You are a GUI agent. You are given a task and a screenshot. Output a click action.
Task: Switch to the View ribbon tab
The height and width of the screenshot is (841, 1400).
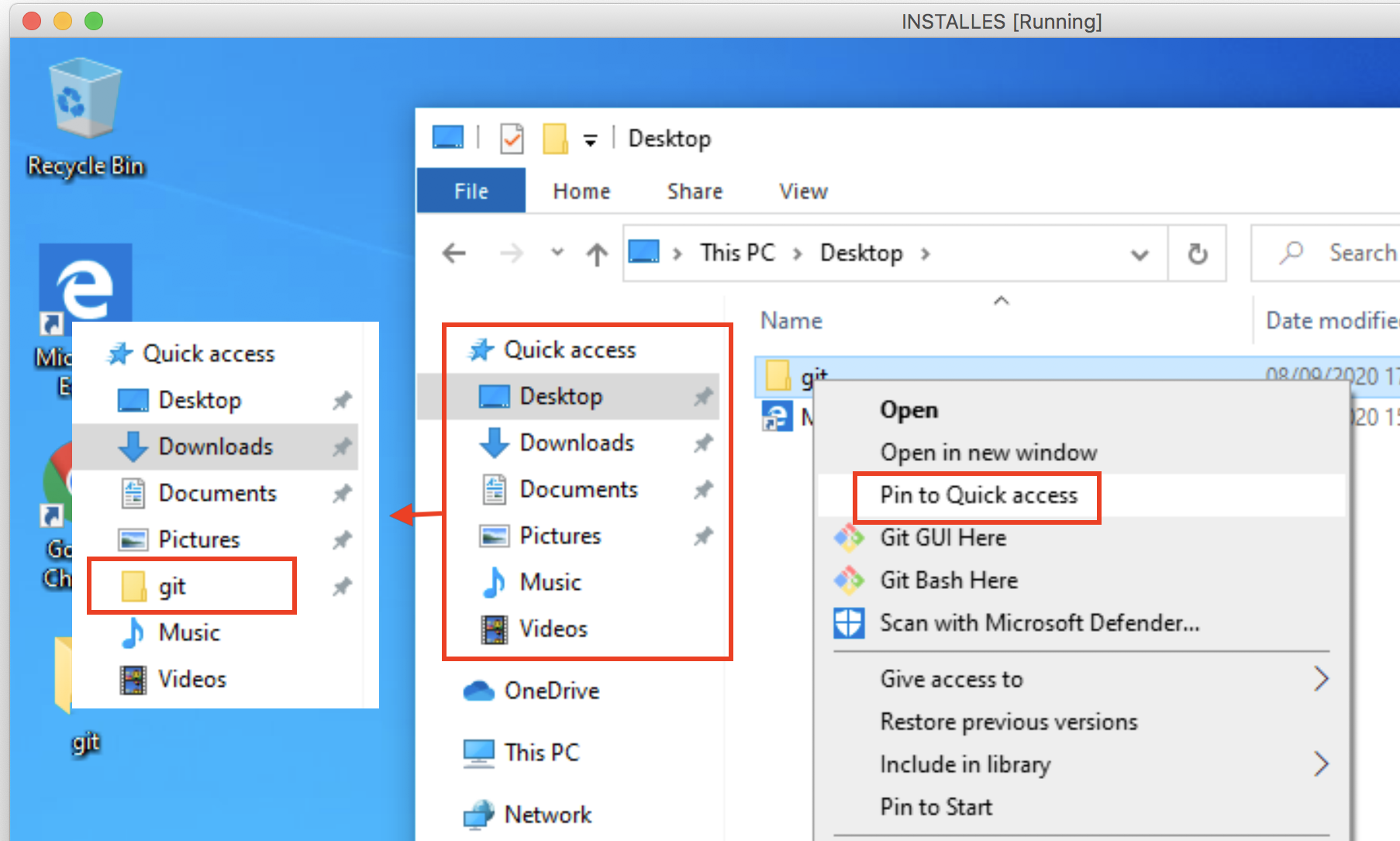(803, 191)
